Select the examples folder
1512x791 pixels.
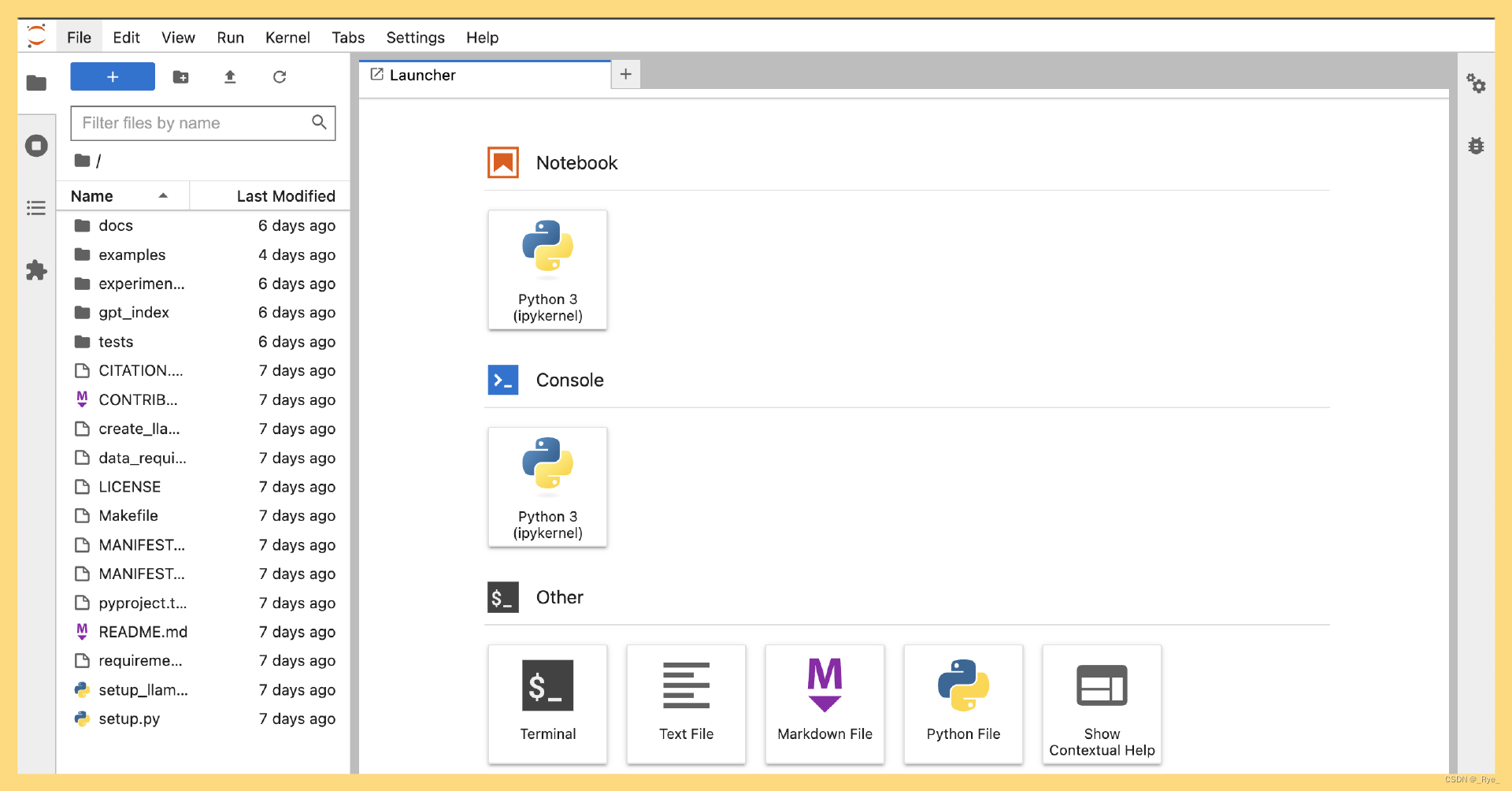(x=203, y=255)
